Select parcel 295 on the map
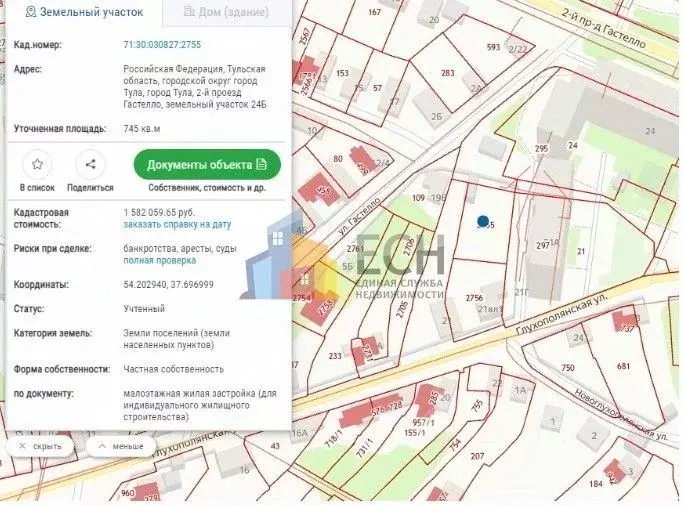This screenshot has width=684, height=506. [x=541, y=148]
